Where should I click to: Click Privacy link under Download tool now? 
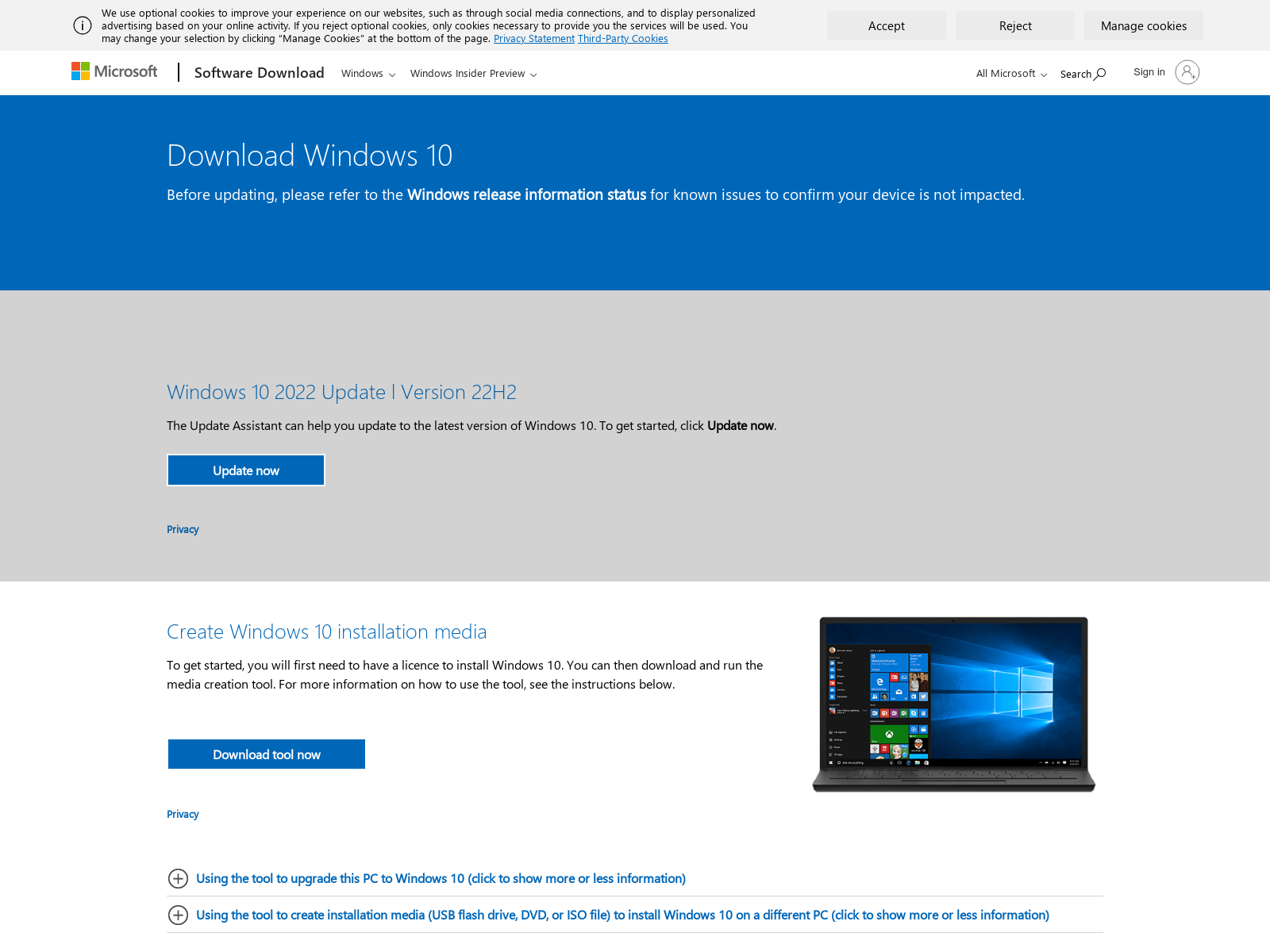click(183, 814)
